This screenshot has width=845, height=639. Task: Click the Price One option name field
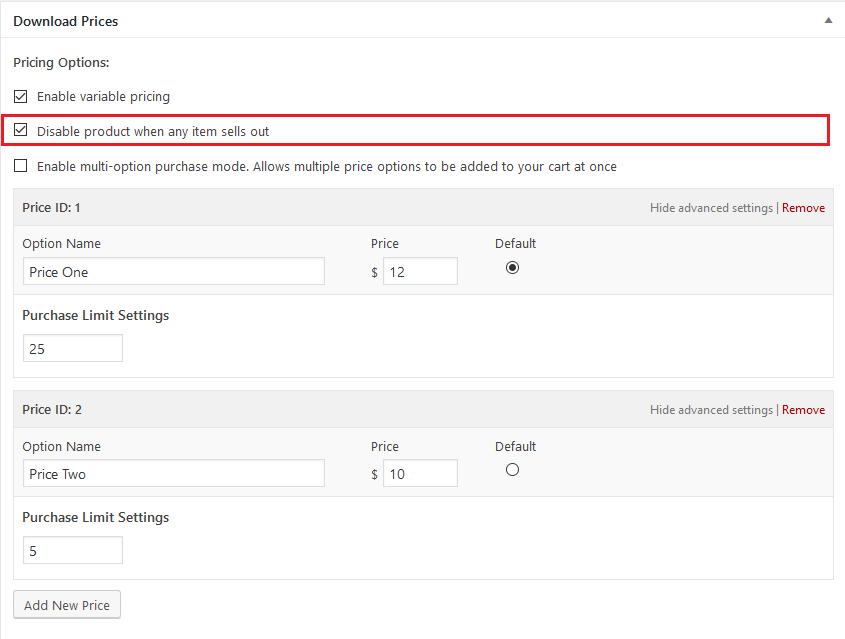point(173,272)
